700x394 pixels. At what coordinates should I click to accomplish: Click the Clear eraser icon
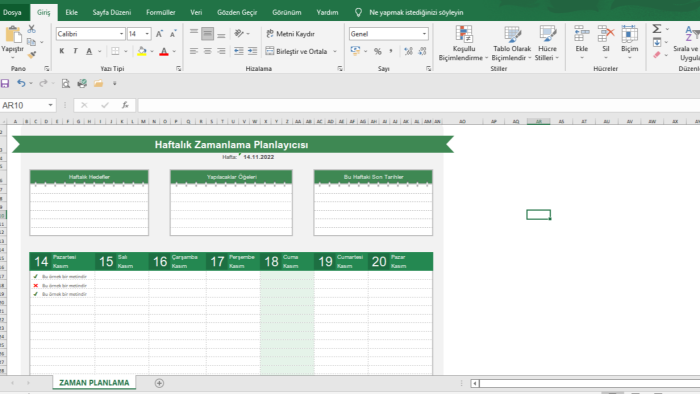[x=657, y=55]
